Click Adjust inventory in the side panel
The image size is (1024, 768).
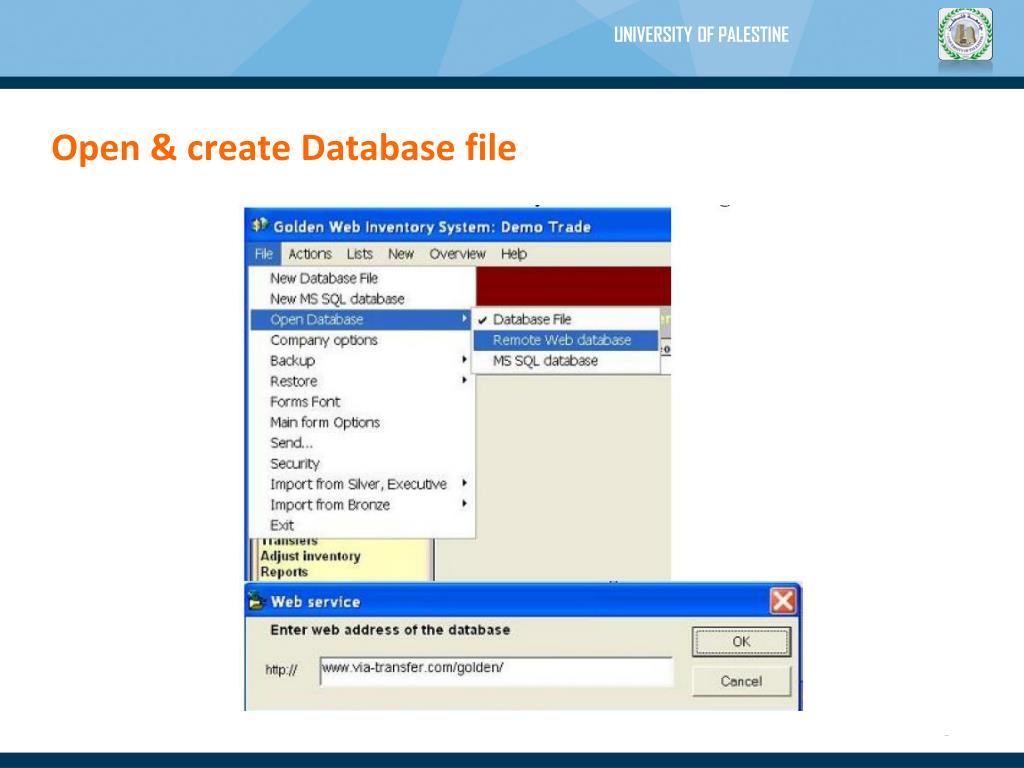pyautogui.click(x=311, y=556)
